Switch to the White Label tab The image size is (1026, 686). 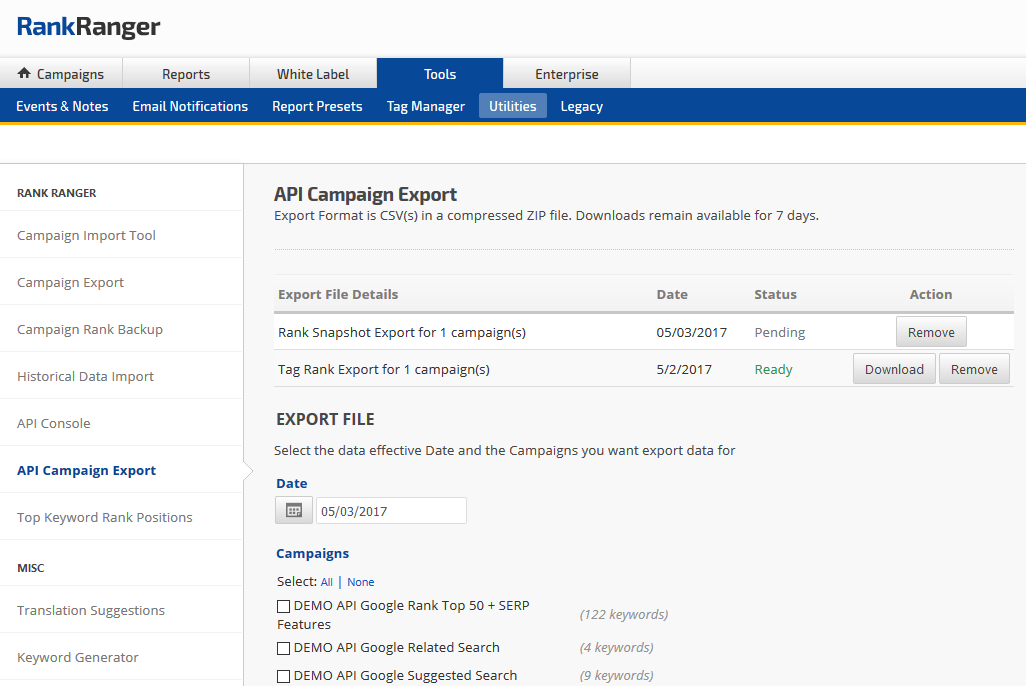[x=313, y=74]
